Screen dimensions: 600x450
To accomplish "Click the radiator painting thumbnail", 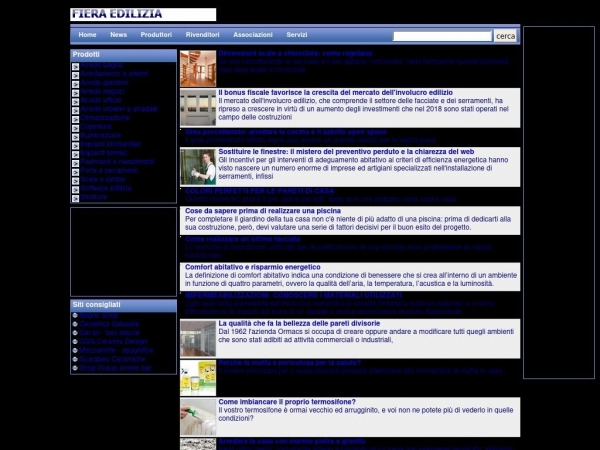I will pyautogui.click(x=198, y=417).
